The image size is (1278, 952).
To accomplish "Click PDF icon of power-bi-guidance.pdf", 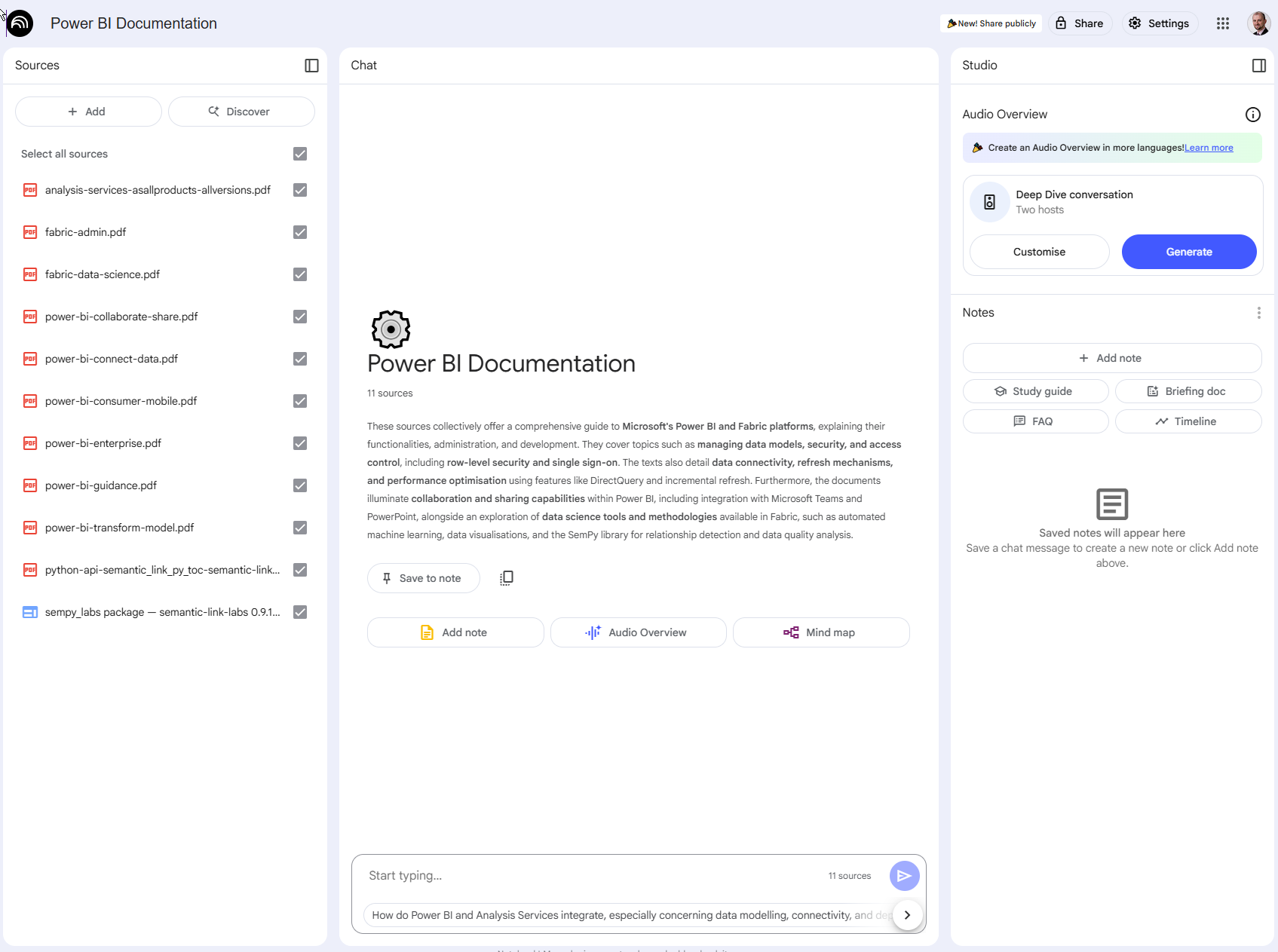I will point(30,485).
